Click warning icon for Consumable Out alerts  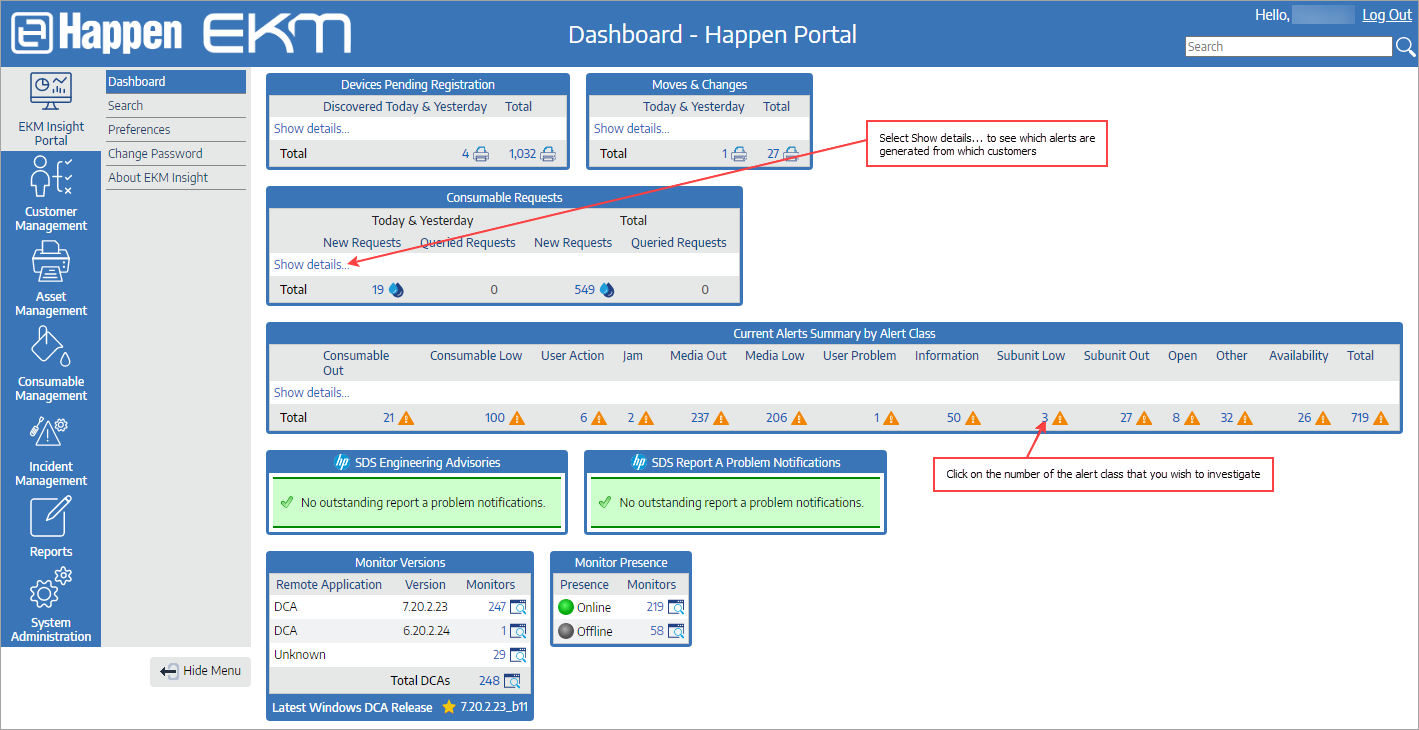pos(406,418)
